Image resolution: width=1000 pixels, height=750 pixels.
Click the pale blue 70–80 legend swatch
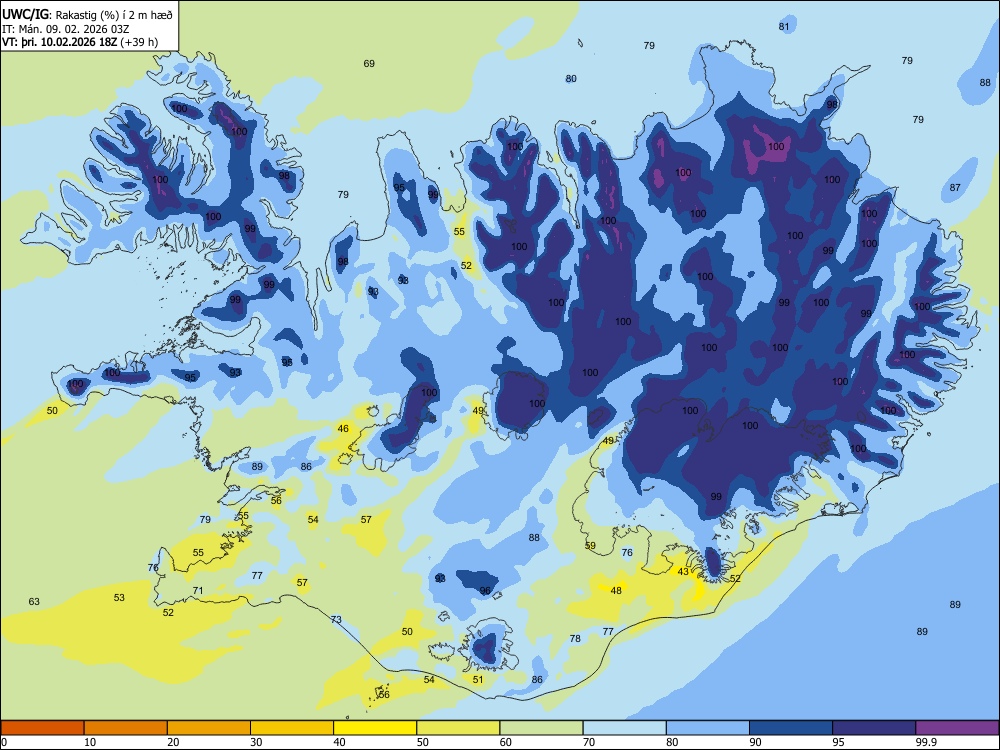624,728
